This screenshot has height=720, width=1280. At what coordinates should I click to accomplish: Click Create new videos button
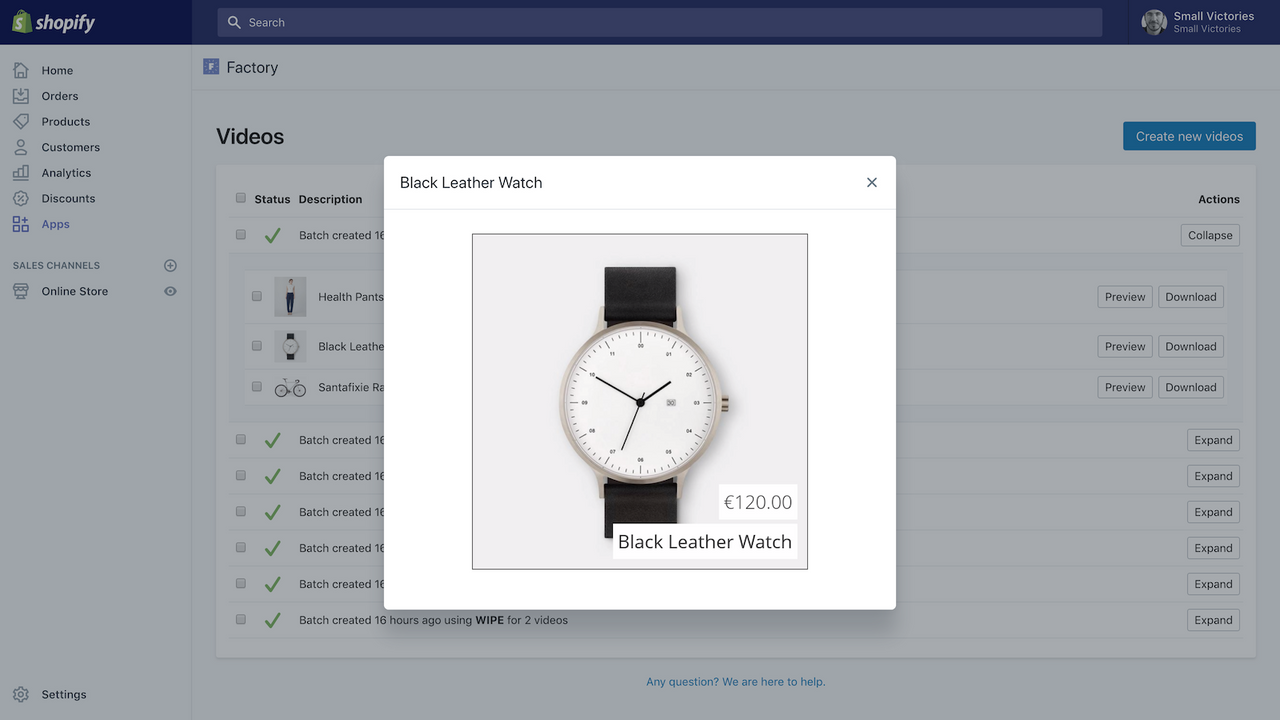(1189, 136)
